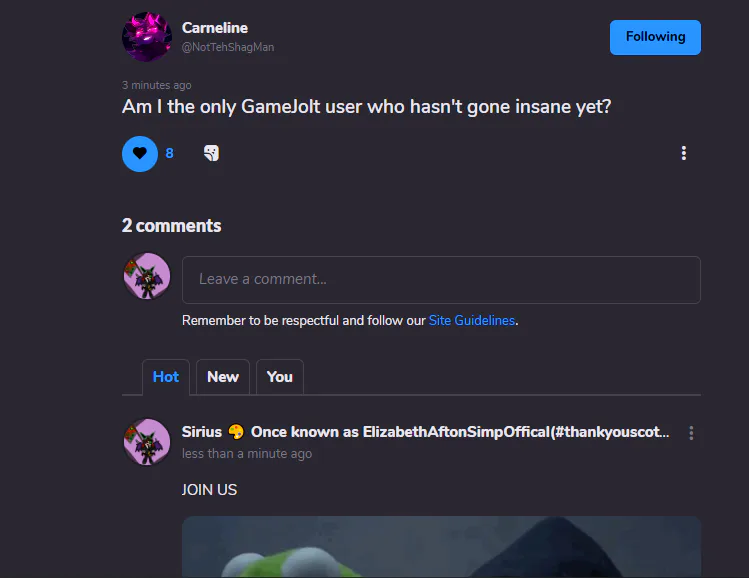Screen dimensions: 749x578
Task: Open Sirius commenter avatar
Action: pyautogui.click(x=147, y=442)
